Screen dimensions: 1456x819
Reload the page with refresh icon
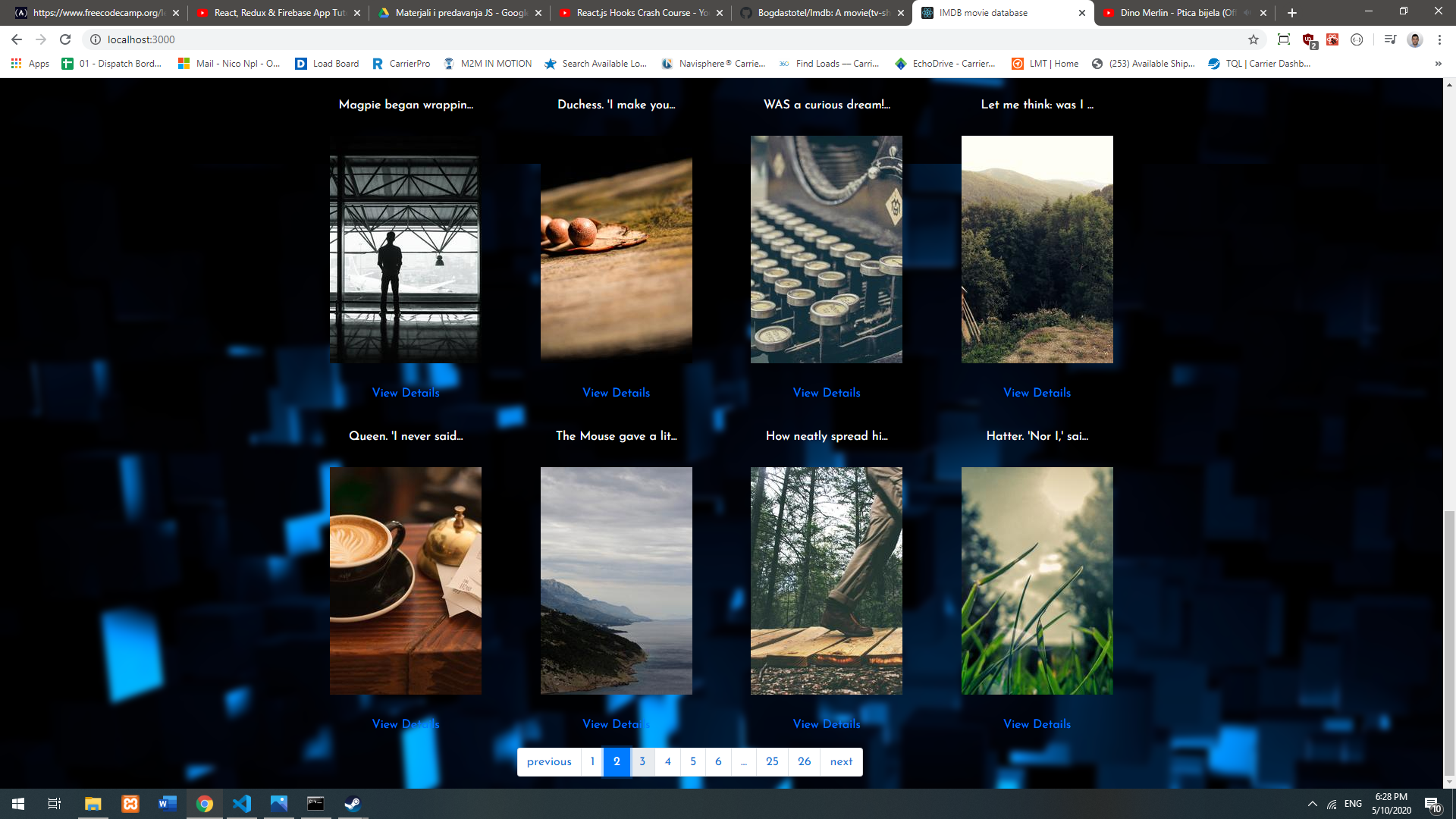coord(65,39)
